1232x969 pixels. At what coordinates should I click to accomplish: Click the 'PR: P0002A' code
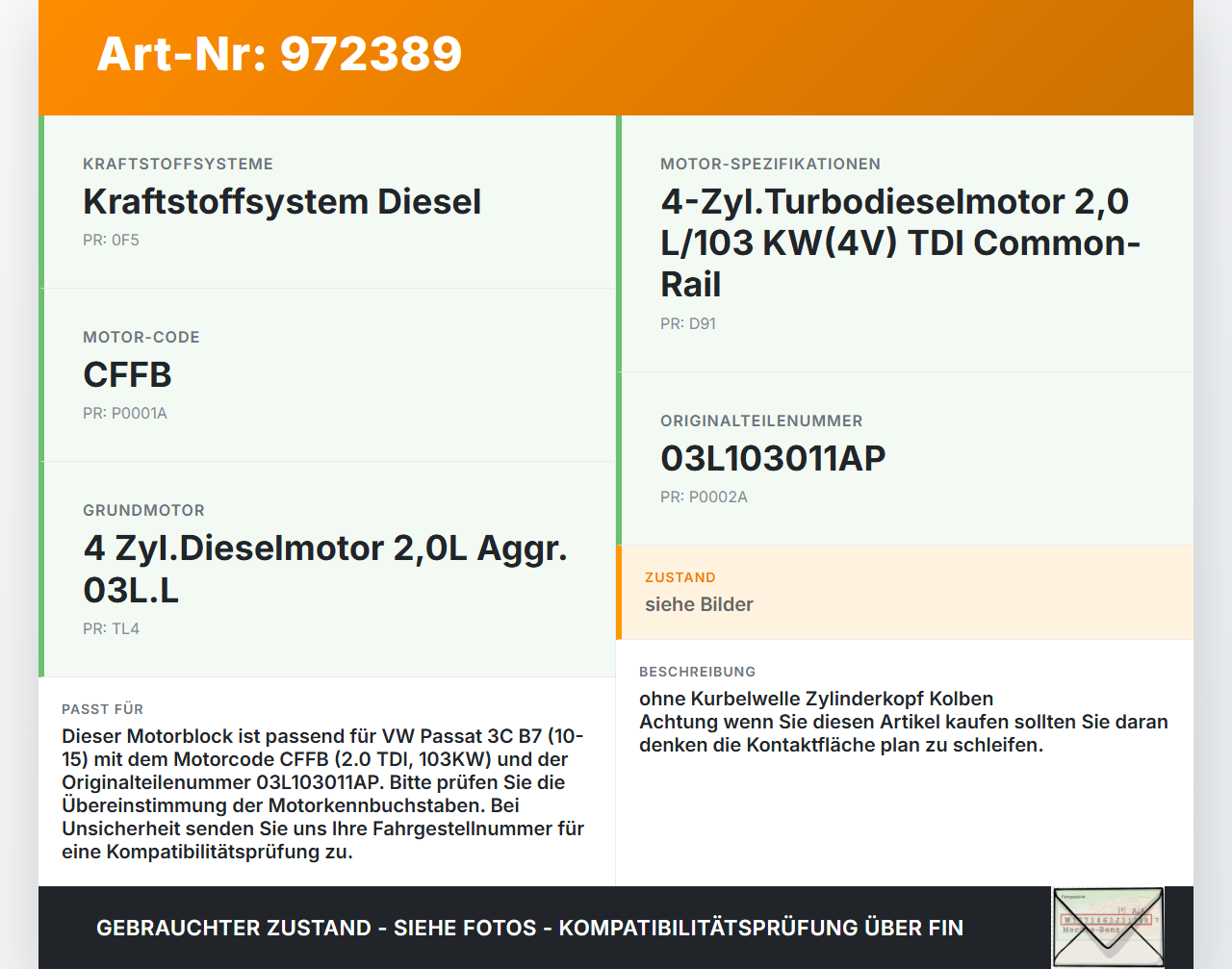(704, 497)
